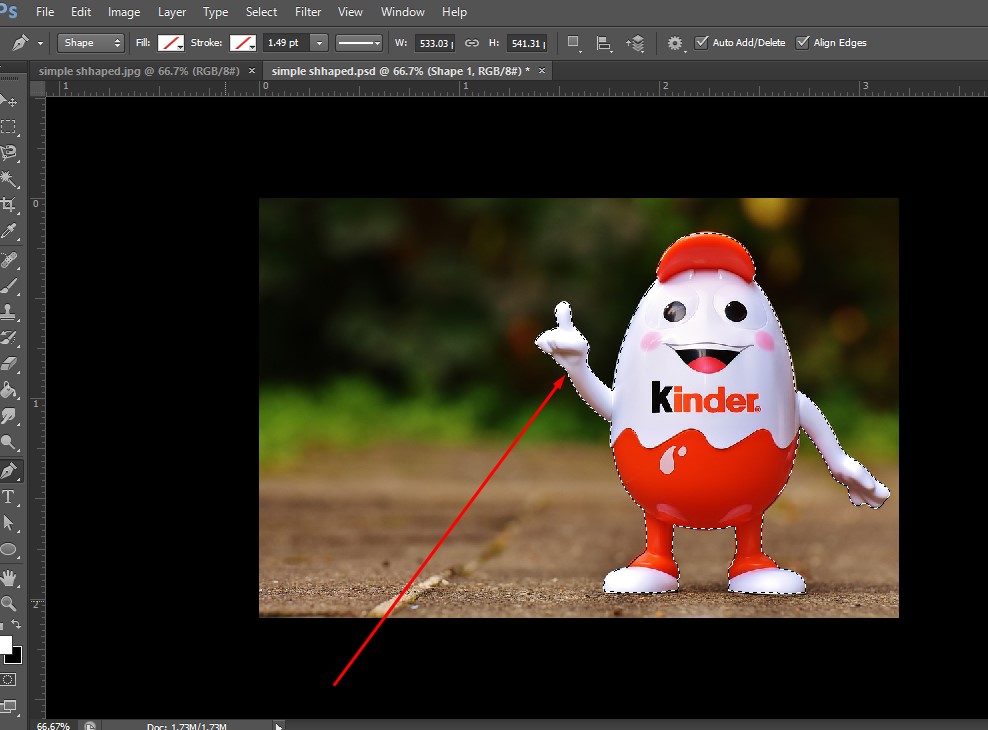Click the shape width field
Image resolution: width=988 pixels, height=730 pixels.
[435, 43]
